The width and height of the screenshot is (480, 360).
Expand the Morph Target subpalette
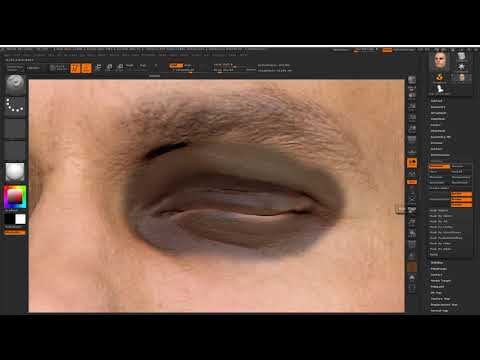pos(441,281)
